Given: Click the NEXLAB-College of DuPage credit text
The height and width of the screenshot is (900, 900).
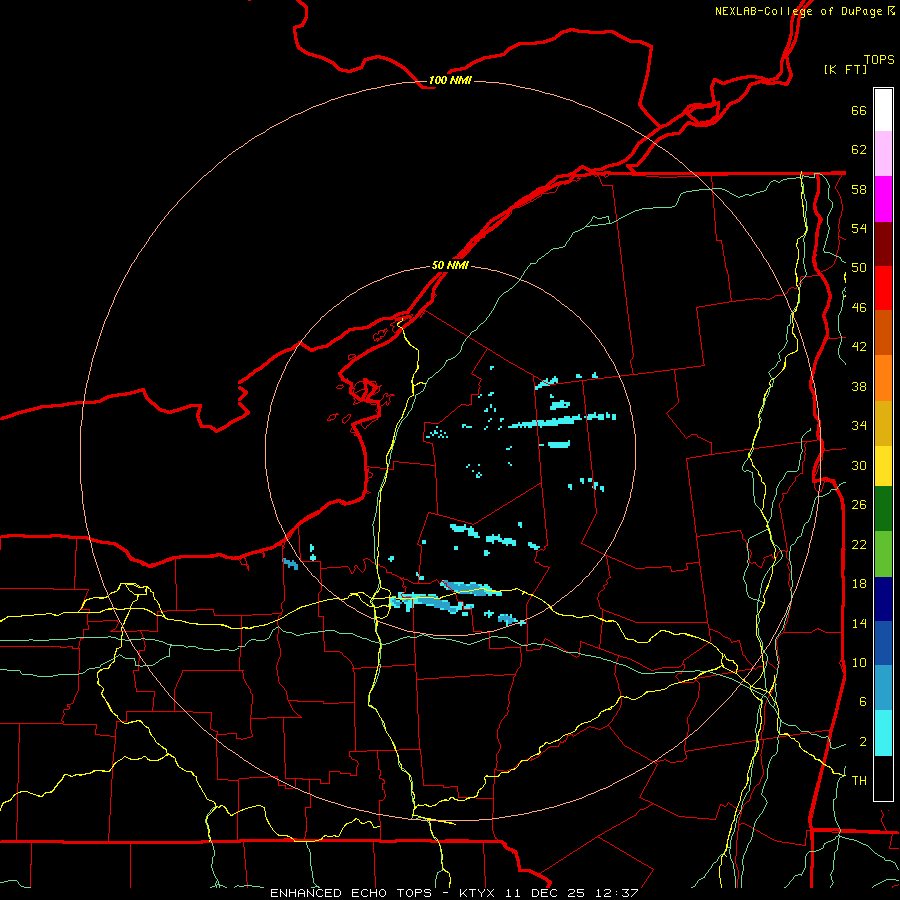Looking at the screenshot, I should click(798, 11).
